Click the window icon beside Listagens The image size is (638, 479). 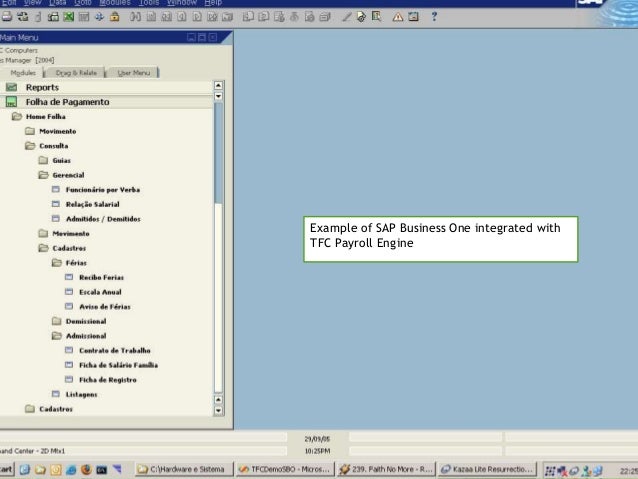coord(56,394)
